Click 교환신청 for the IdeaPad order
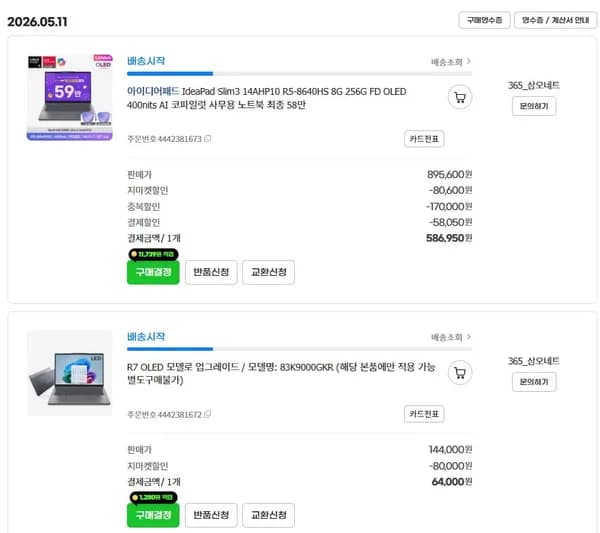Viewport: 600px width, 533px height. tap(269, 272)
